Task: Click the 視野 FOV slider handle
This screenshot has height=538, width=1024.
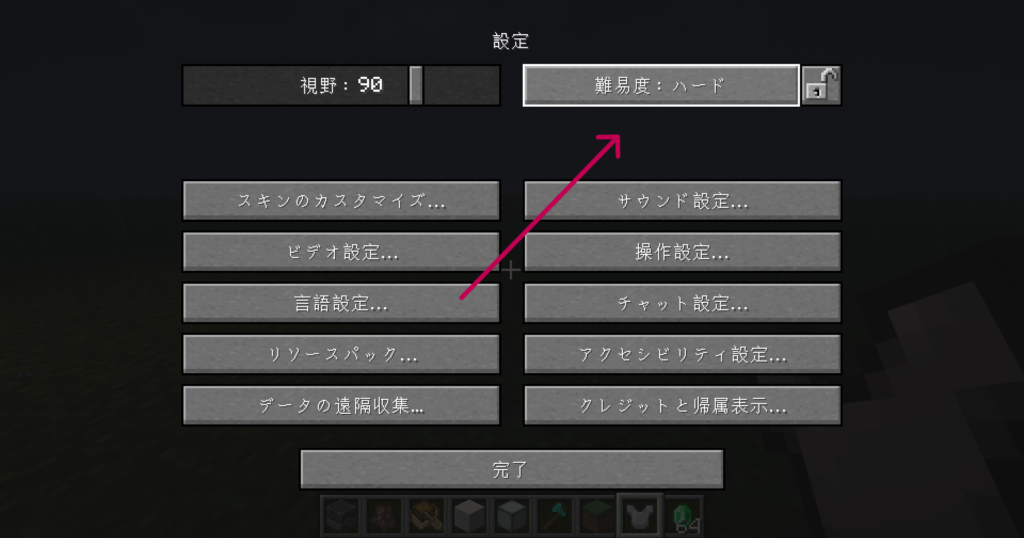Action: 416,85
